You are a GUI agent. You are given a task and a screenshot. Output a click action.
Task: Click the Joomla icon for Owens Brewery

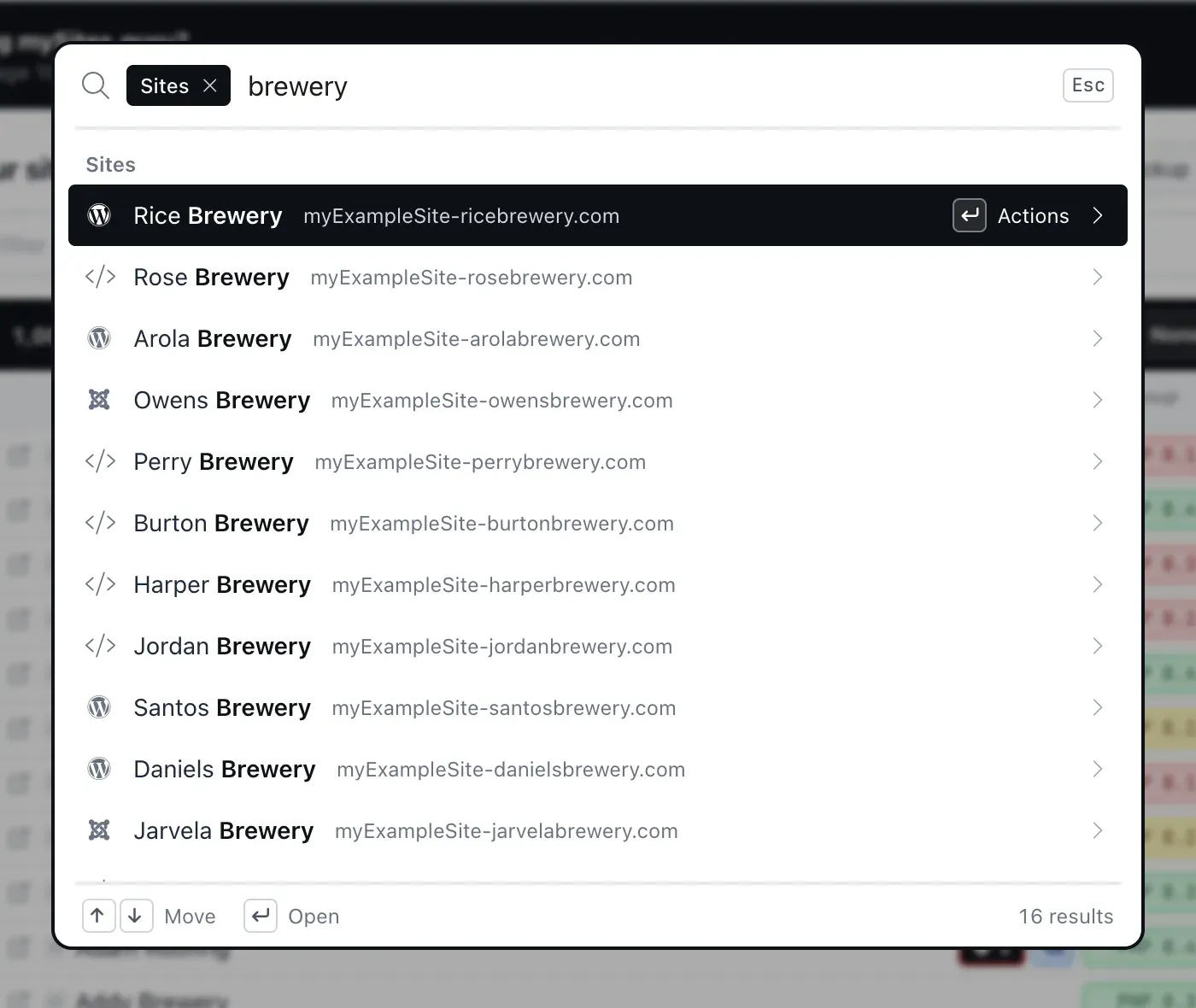click(99, 400)
